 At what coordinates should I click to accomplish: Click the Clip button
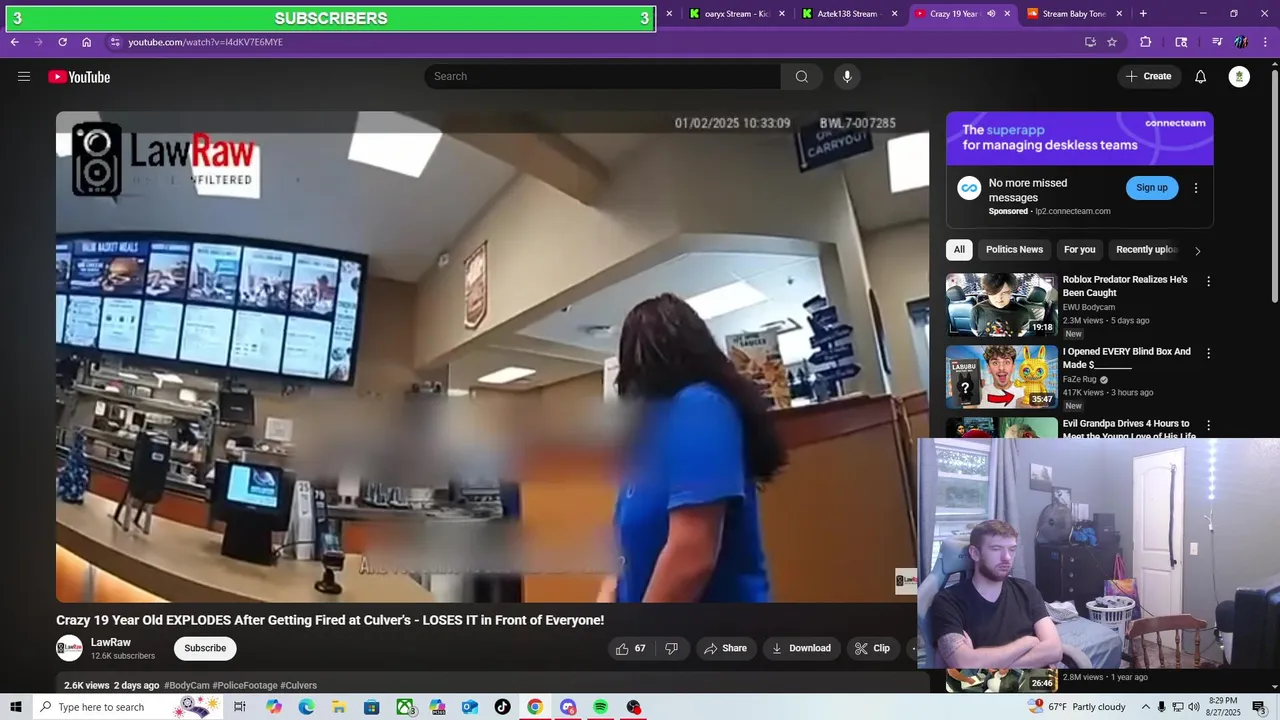click(x=872, y=648)
